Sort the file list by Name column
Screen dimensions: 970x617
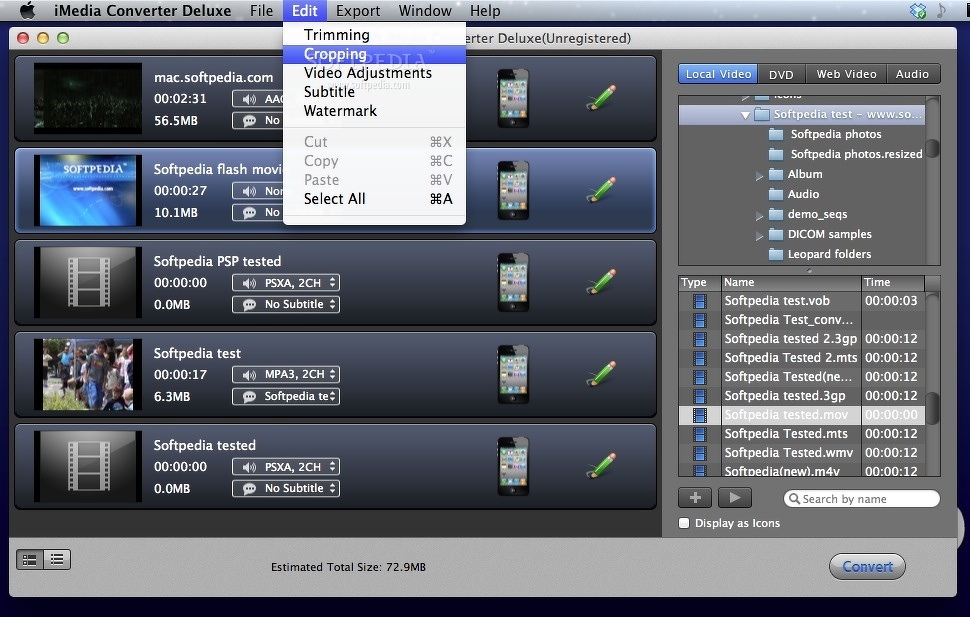click(x=791, y=283)
